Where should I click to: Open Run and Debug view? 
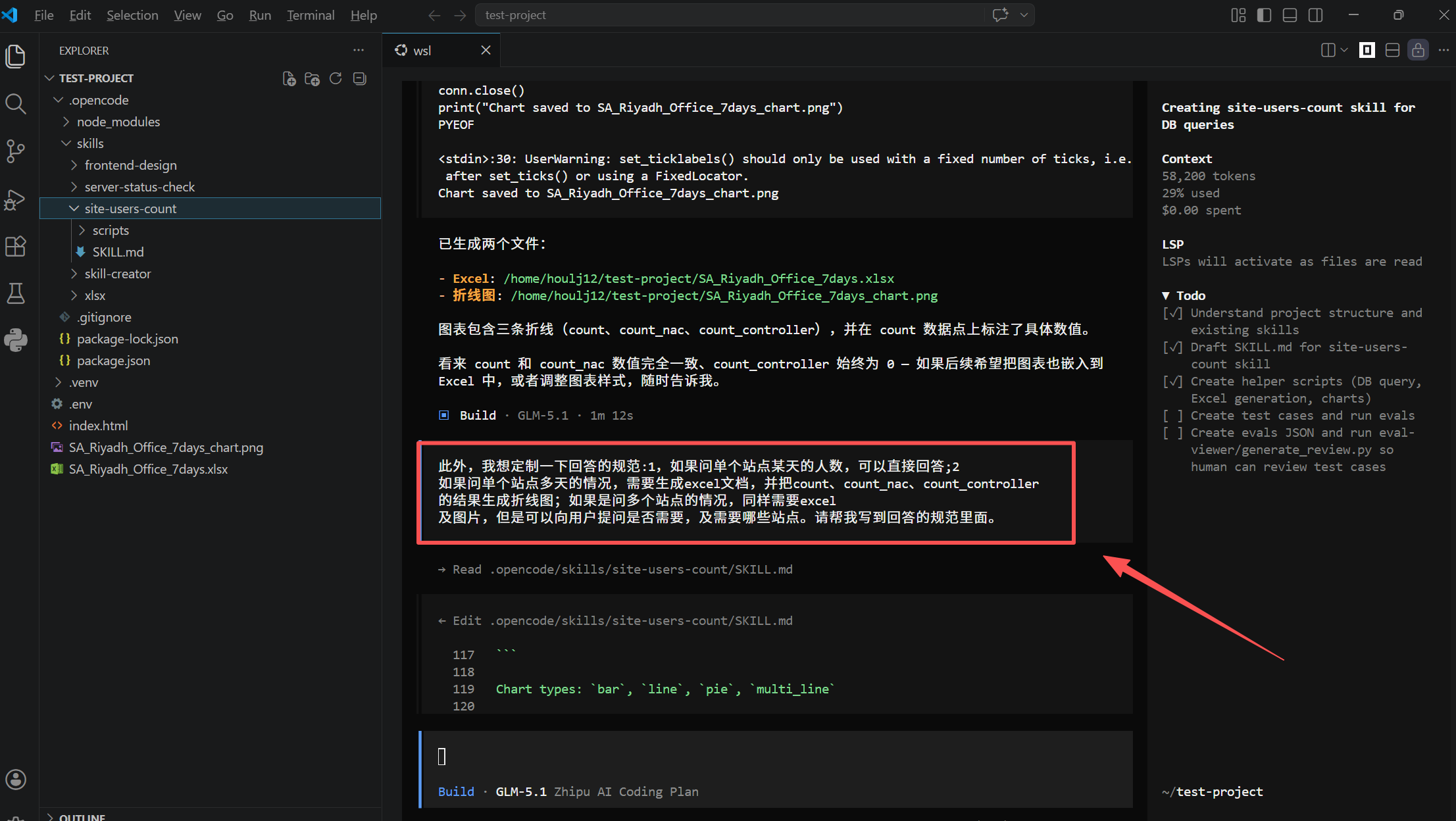click(16, 199)
